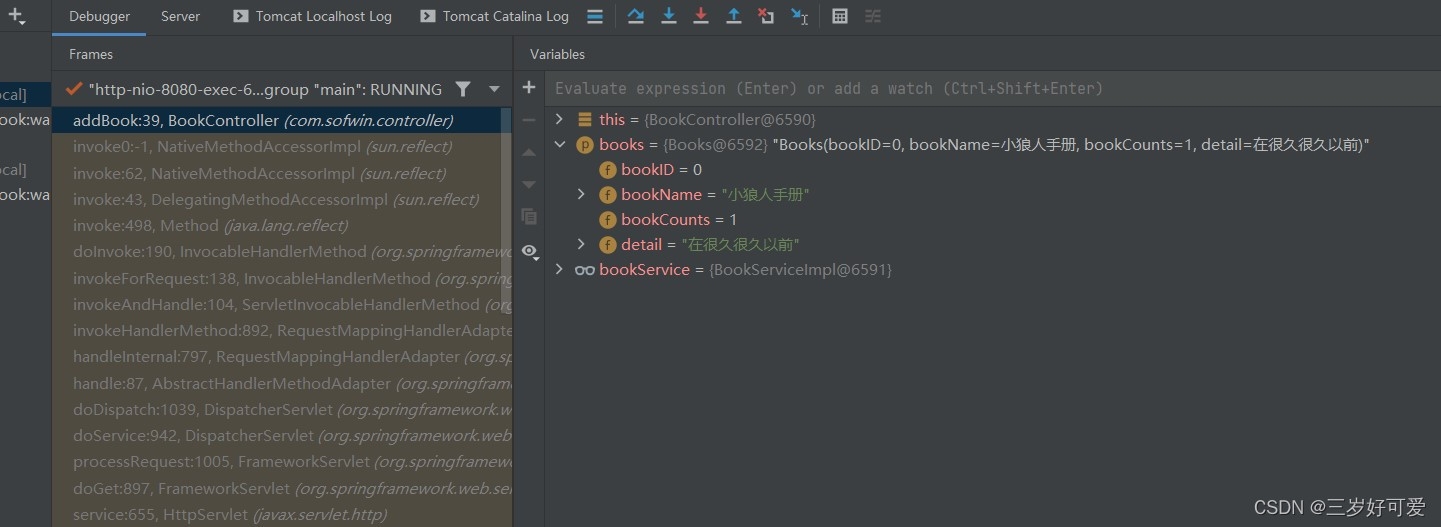Click the move watch down arrow icon
The width and height of the screenshot is (1441, 527).
point(529,184)
